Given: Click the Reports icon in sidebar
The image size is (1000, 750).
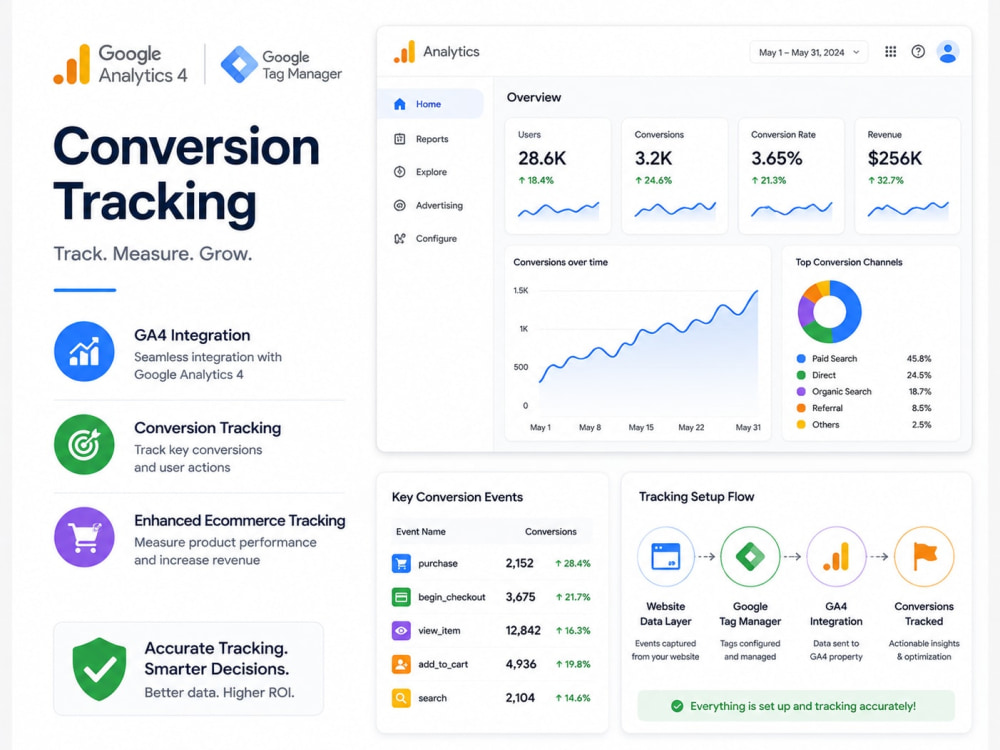Looking at the screenshot, I should point(400,138).
